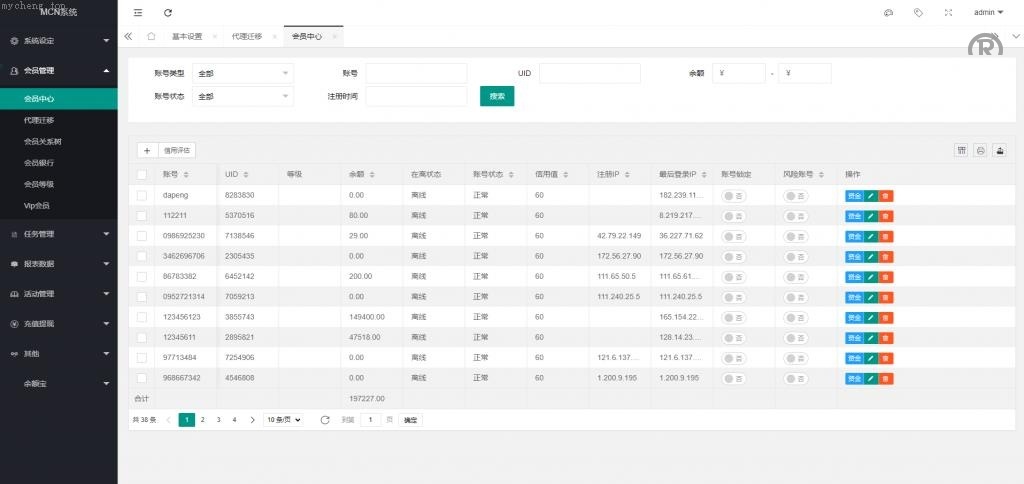
Task: Click the export icon above the table
Action: (999, 150)
